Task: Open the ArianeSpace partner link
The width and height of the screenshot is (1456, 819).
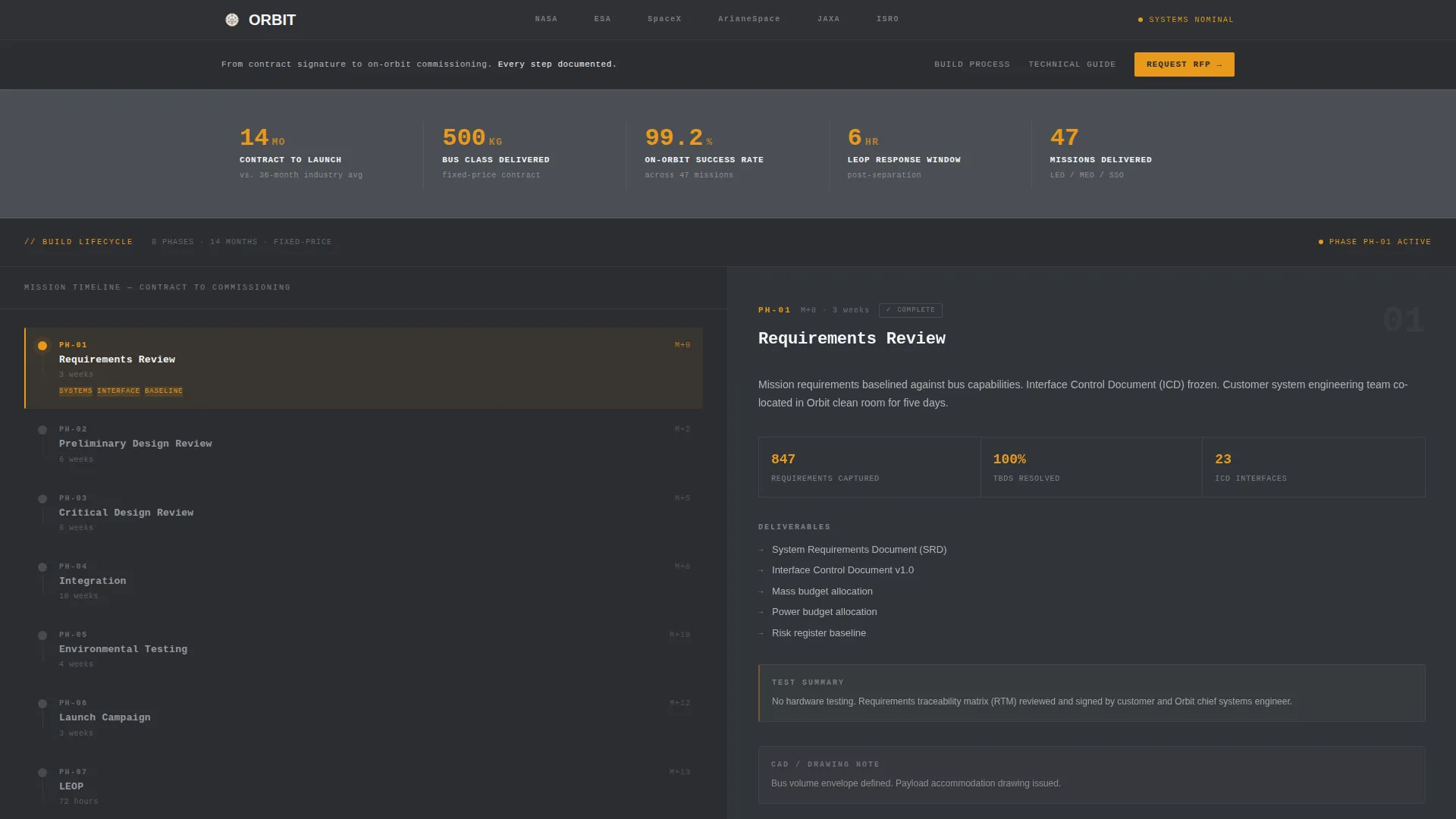Action: pos(749,19)
